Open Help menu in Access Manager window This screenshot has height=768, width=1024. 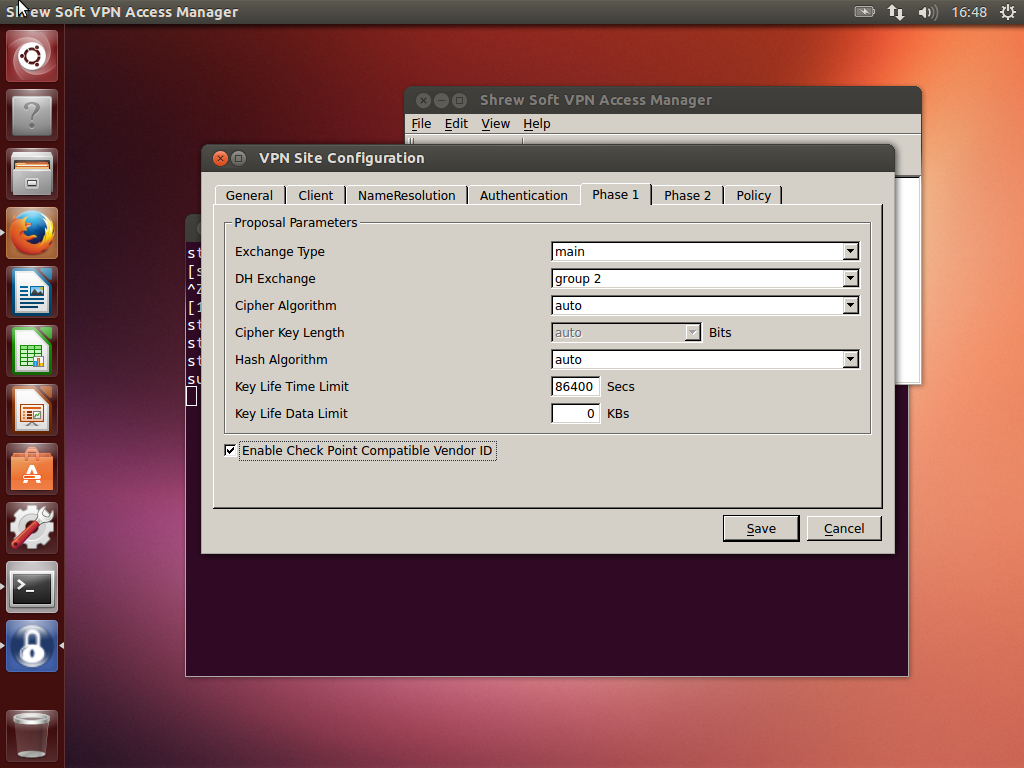(537, 123)
